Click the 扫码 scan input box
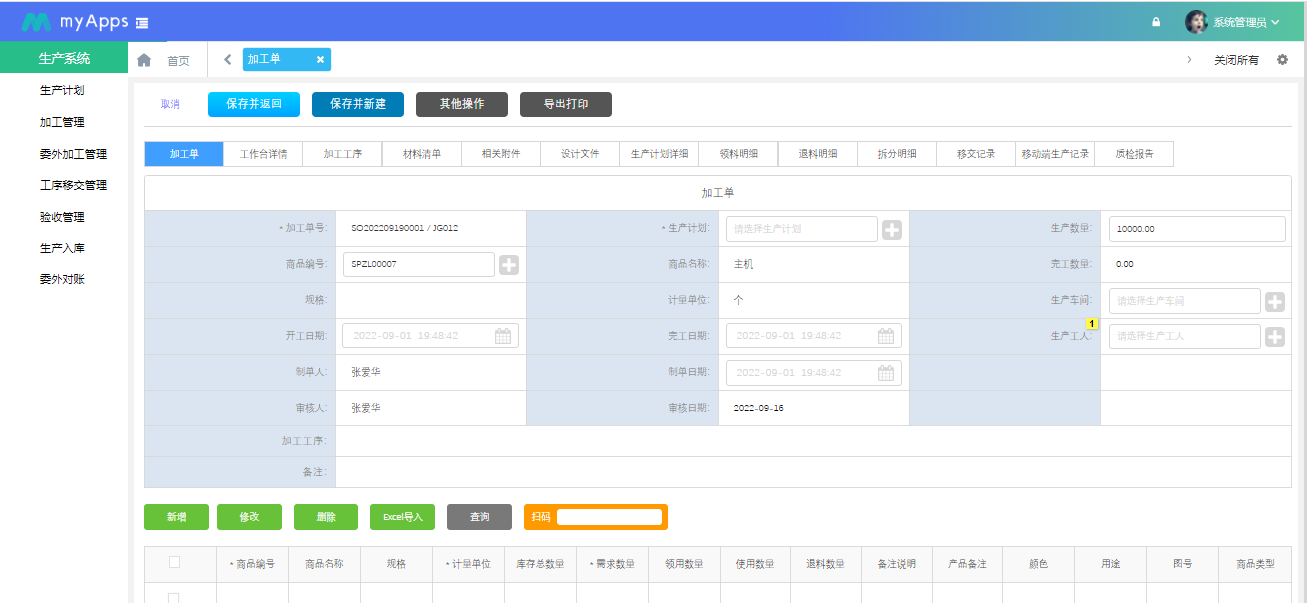 [x=609, y=517]
